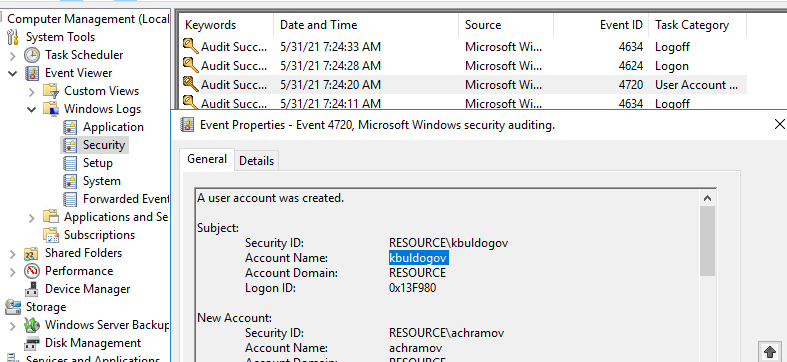Click the Disk Management icon

tap(32, 343)
